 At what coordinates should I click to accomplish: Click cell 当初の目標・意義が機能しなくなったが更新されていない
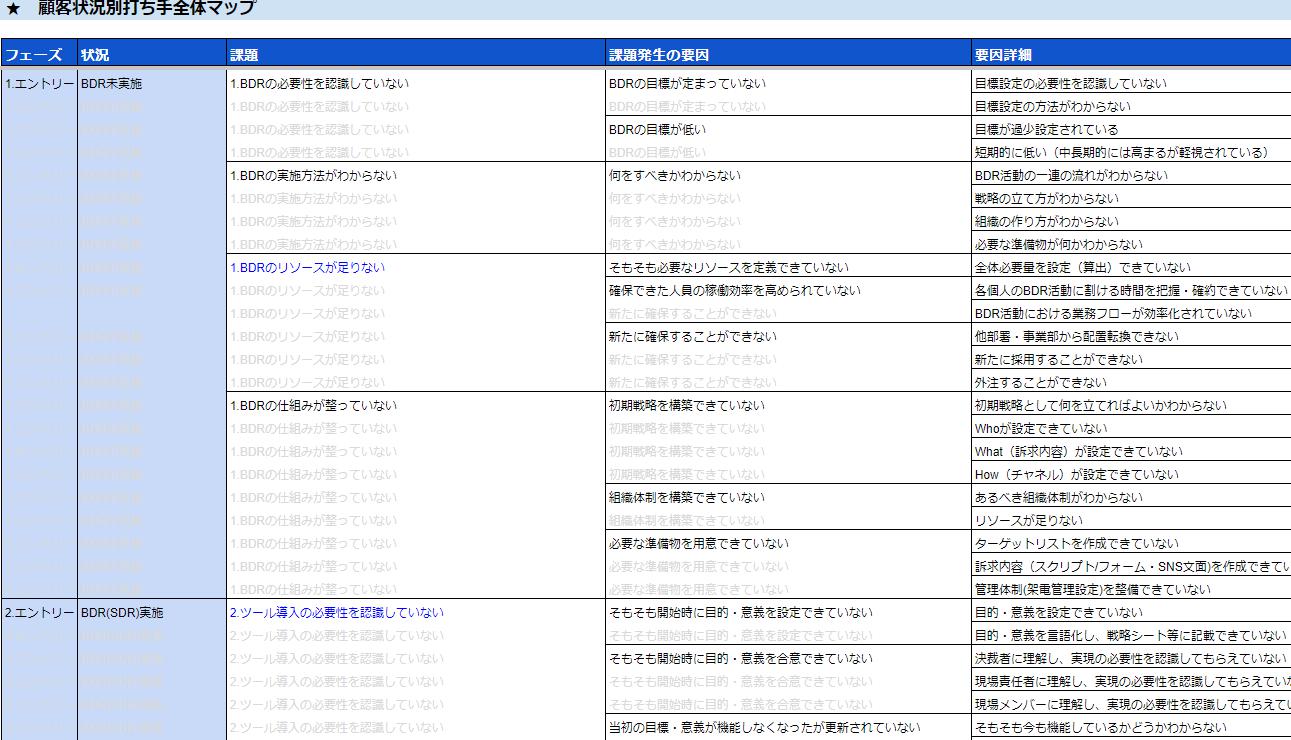pyautogui.click(x=788, y=728)
